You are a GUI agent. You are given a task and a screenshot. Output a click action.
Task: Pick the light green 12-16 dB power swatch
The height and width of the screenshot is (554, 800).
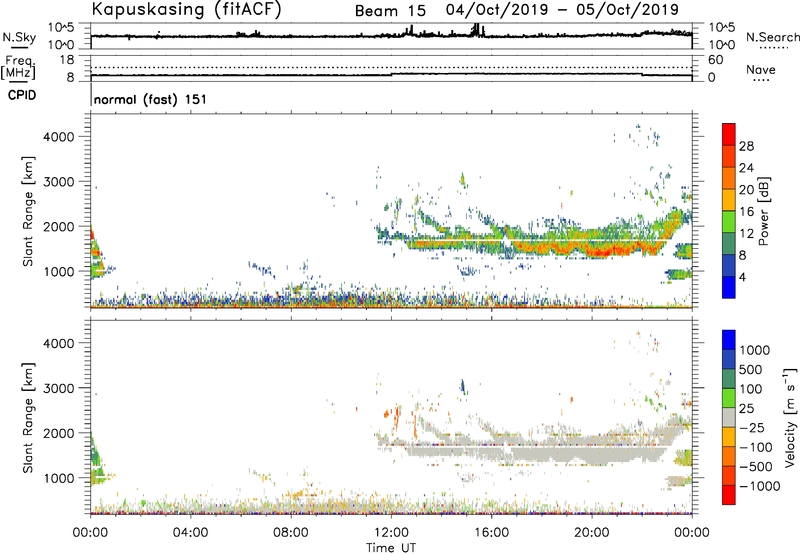[x=729, y=222]
